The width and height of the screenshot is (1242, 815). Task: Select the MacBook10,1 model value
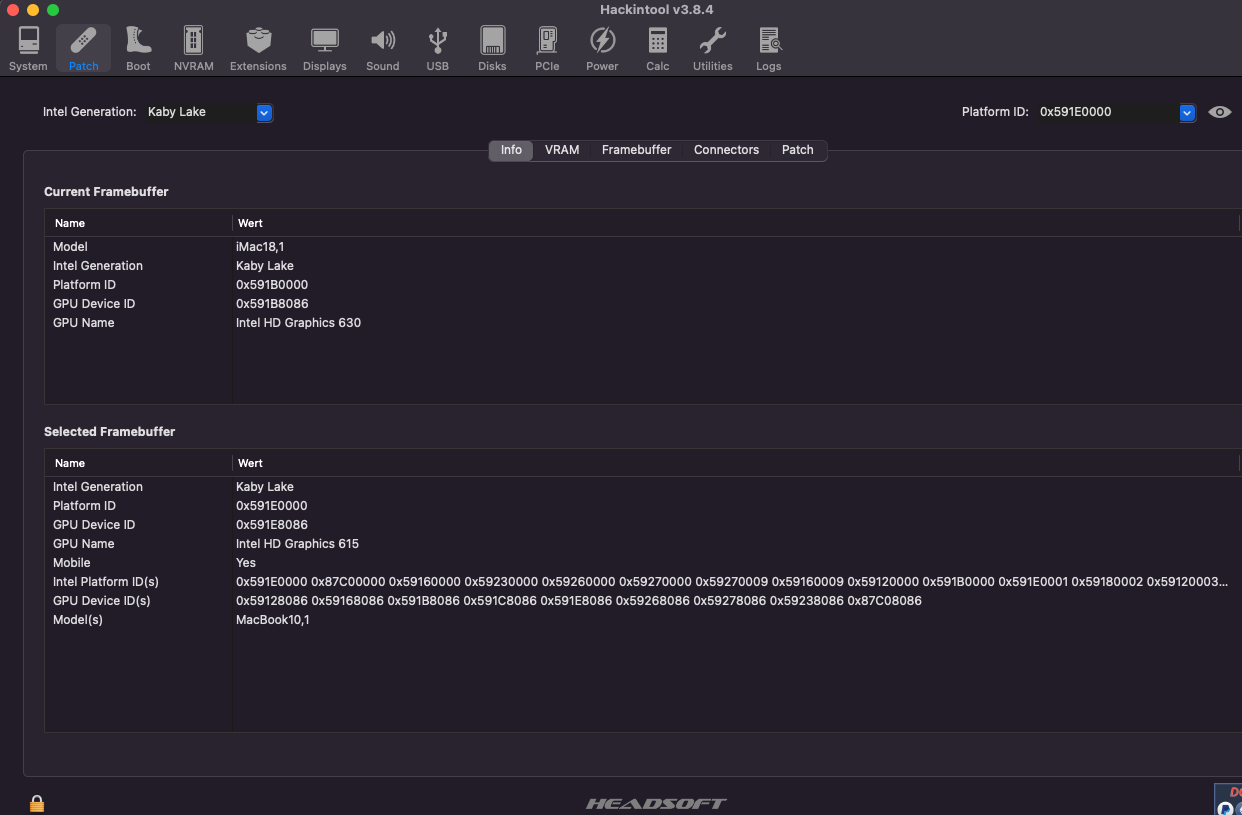click(x=272, y=620)
